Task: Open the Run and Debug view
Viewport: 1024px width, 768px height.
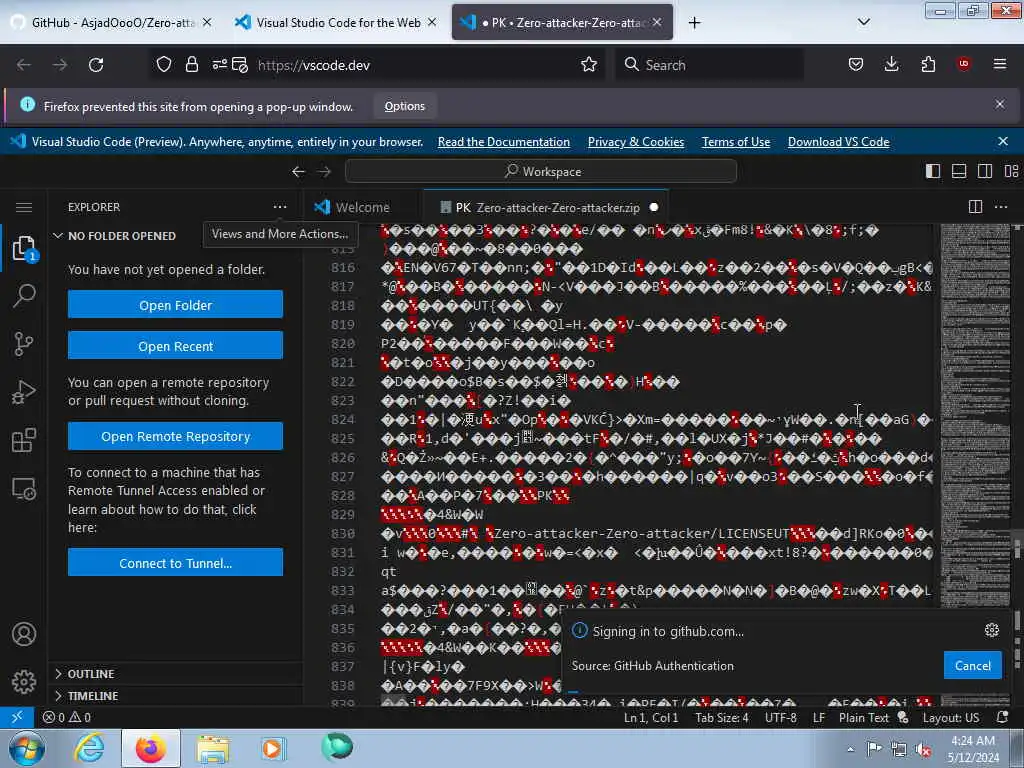Action: tap(24, 392)
